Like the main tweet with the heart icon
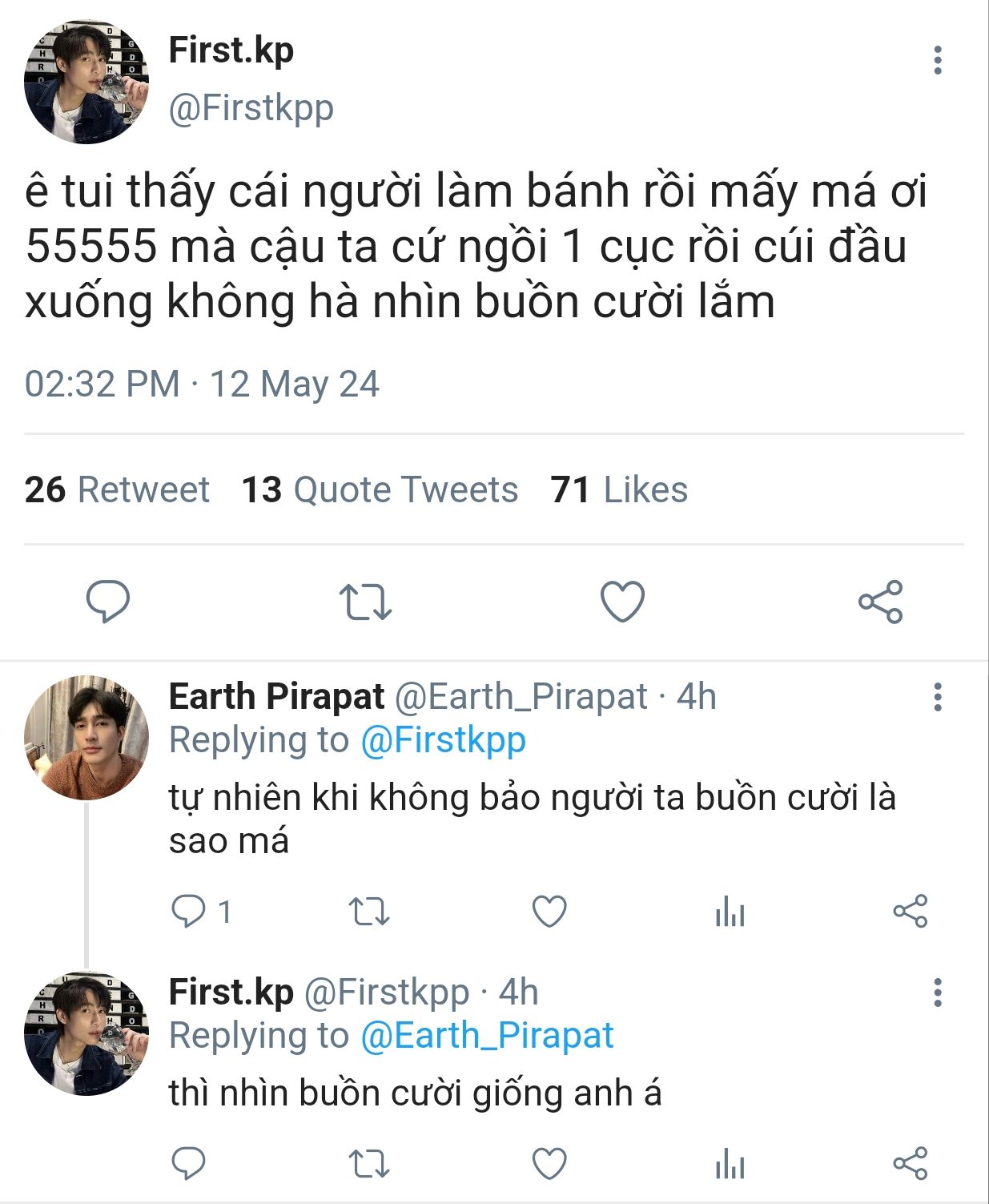The width and height of the screenshot is (989, 1204). pos(622,602)
